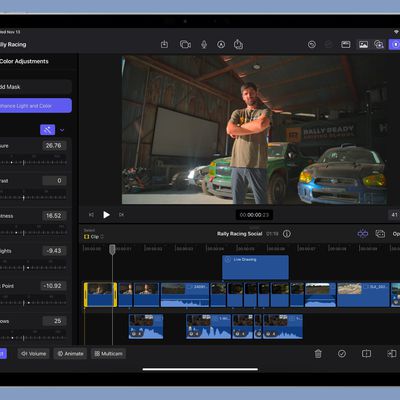400x400 pixels.
Task: Undo the last edit
Action: coord(312,44)
